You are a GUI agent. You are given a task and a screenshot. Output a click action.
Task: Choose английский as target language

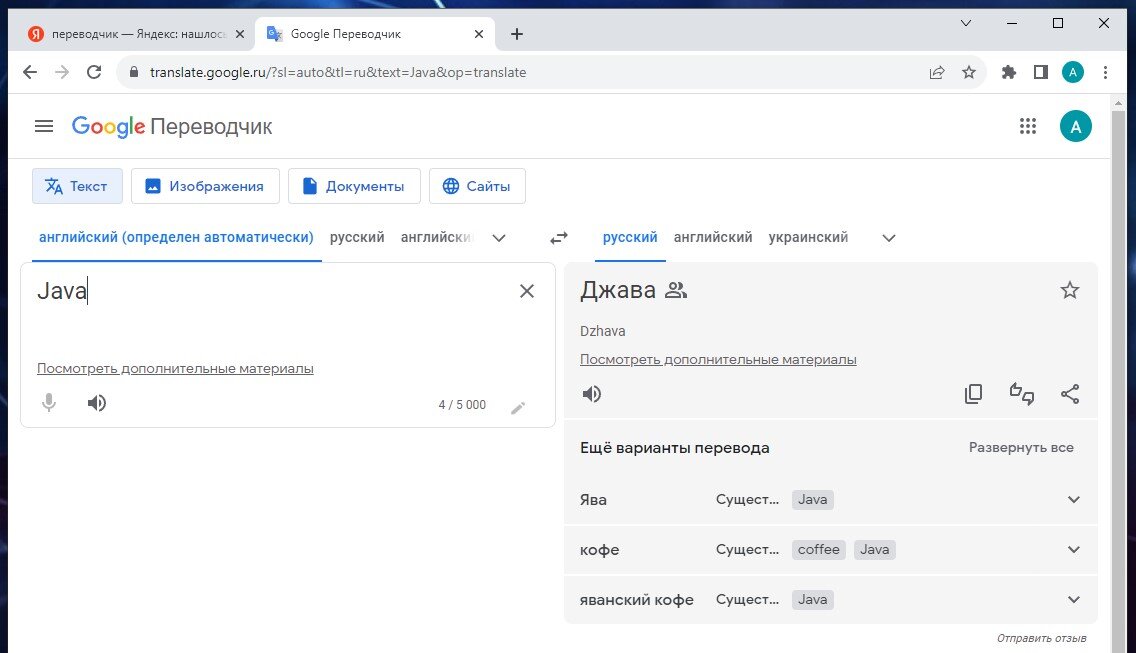tap(713, 238)
